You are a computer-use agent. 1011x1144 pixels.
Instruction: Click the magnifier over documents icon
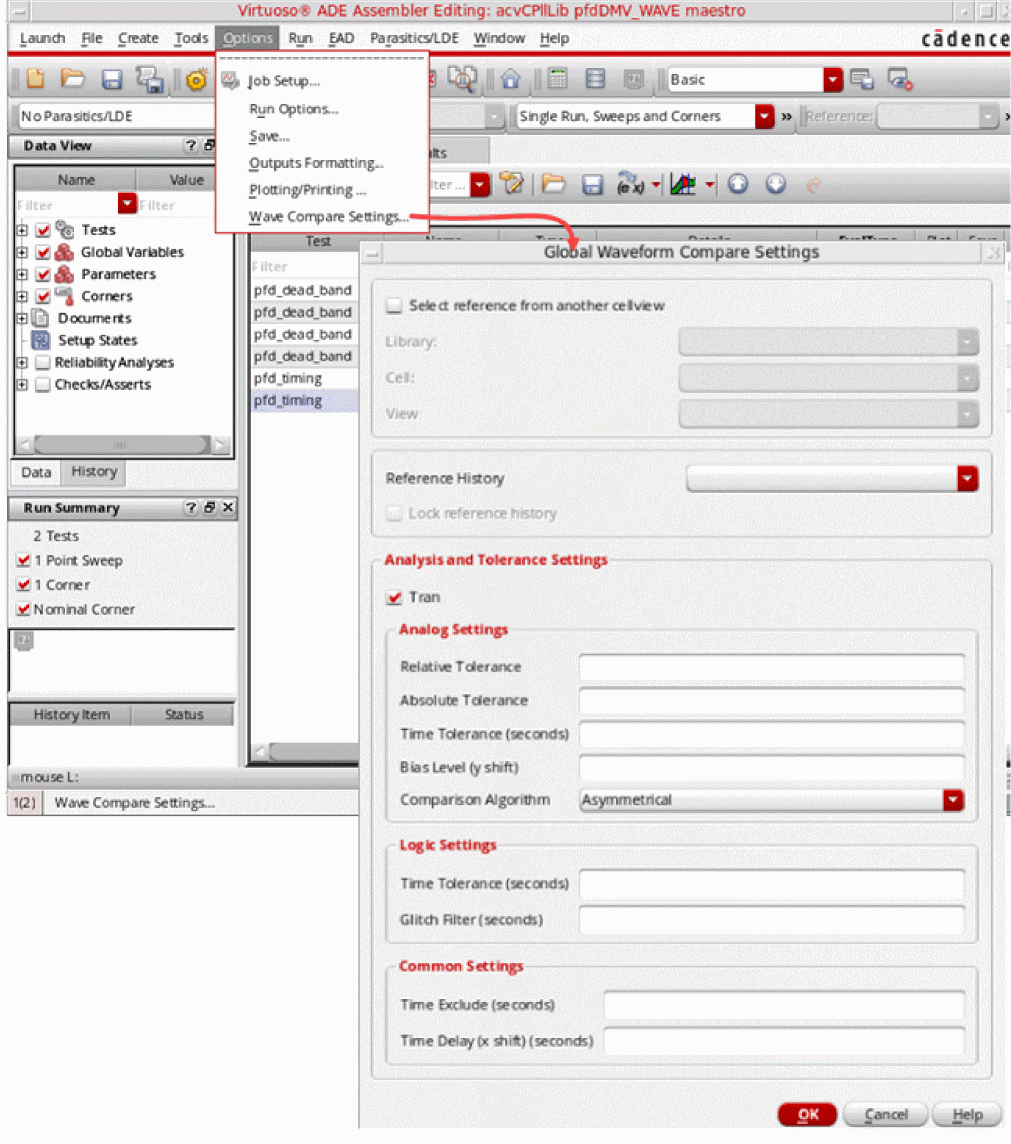[x=462, y=78]
